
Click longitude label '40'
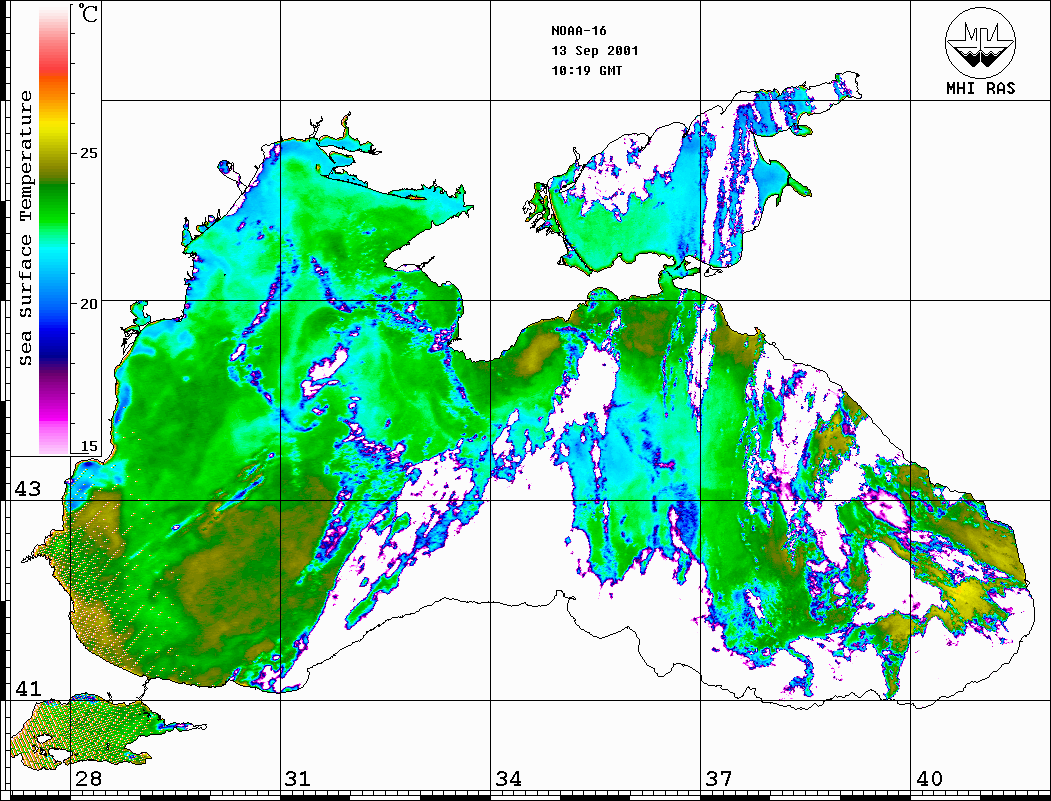click(929, 779)
